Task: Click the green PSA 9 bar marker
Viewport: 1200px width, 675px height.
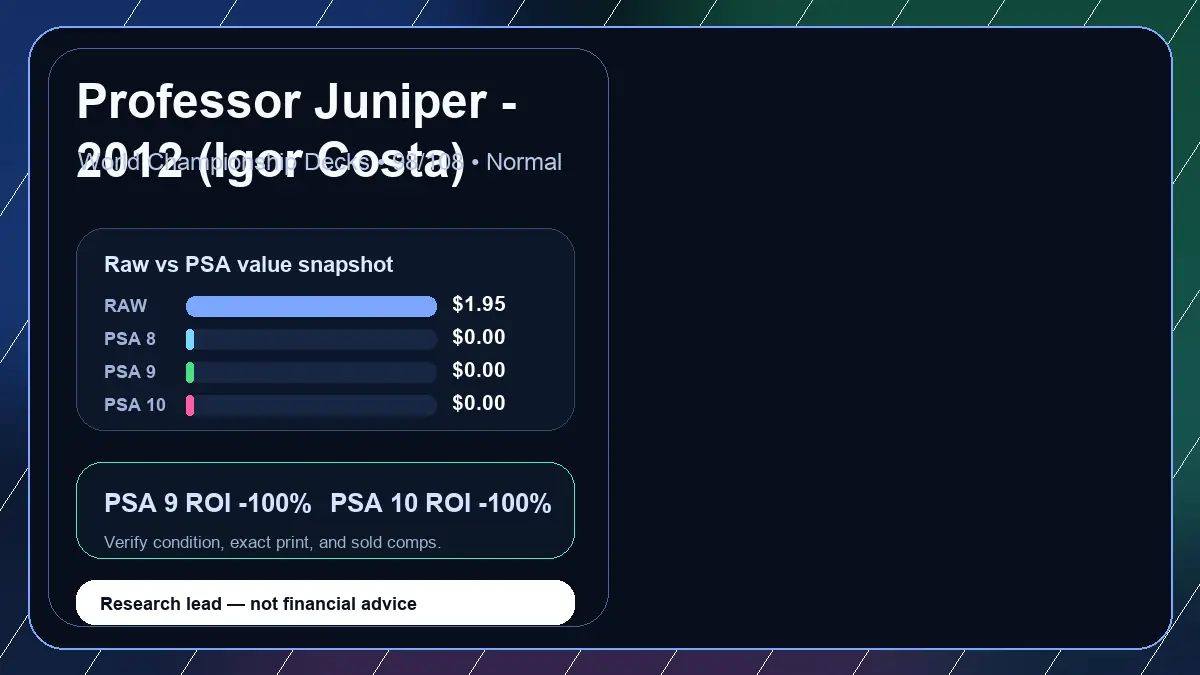Action: click(190, 373)
